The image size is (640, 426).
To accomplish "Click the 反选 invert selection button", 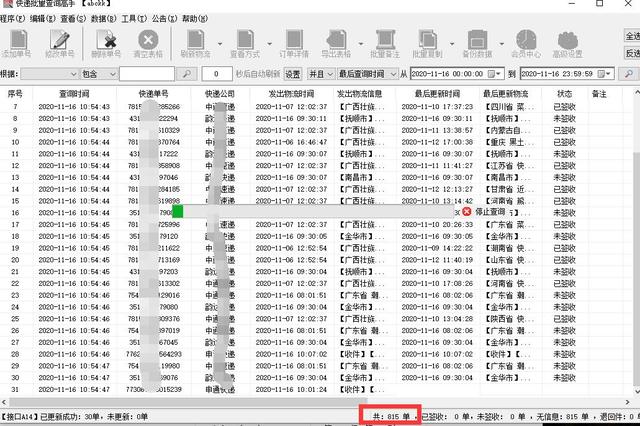I will pos(632,53).
